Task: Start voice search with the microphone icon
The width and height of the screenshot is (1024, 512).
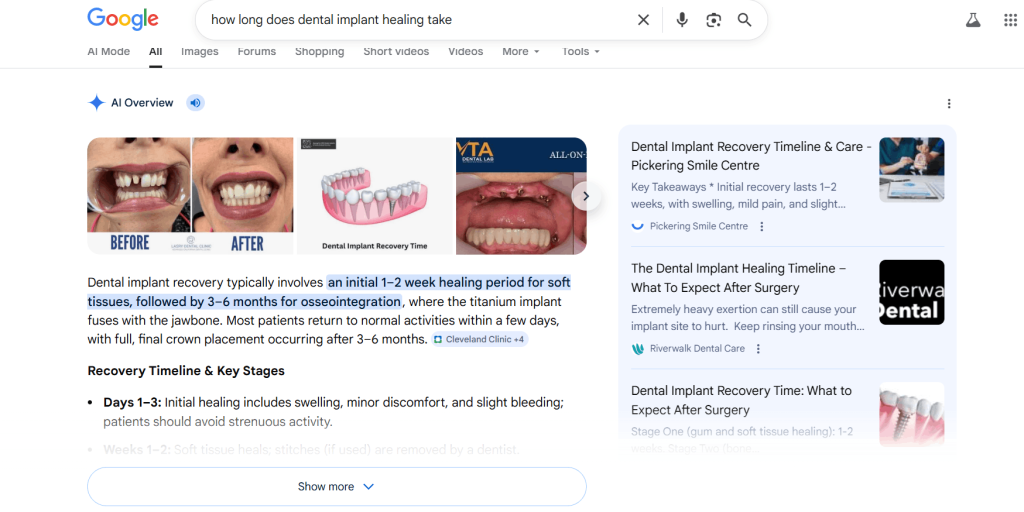Action: pos(682,20)
